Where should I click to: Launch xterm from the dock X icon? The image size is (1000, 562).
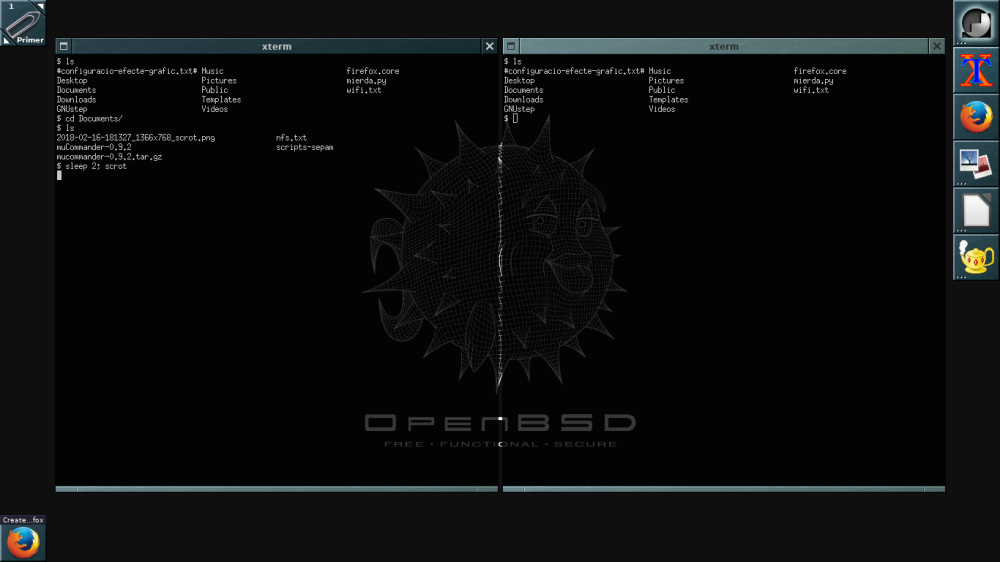pos(976,70)
